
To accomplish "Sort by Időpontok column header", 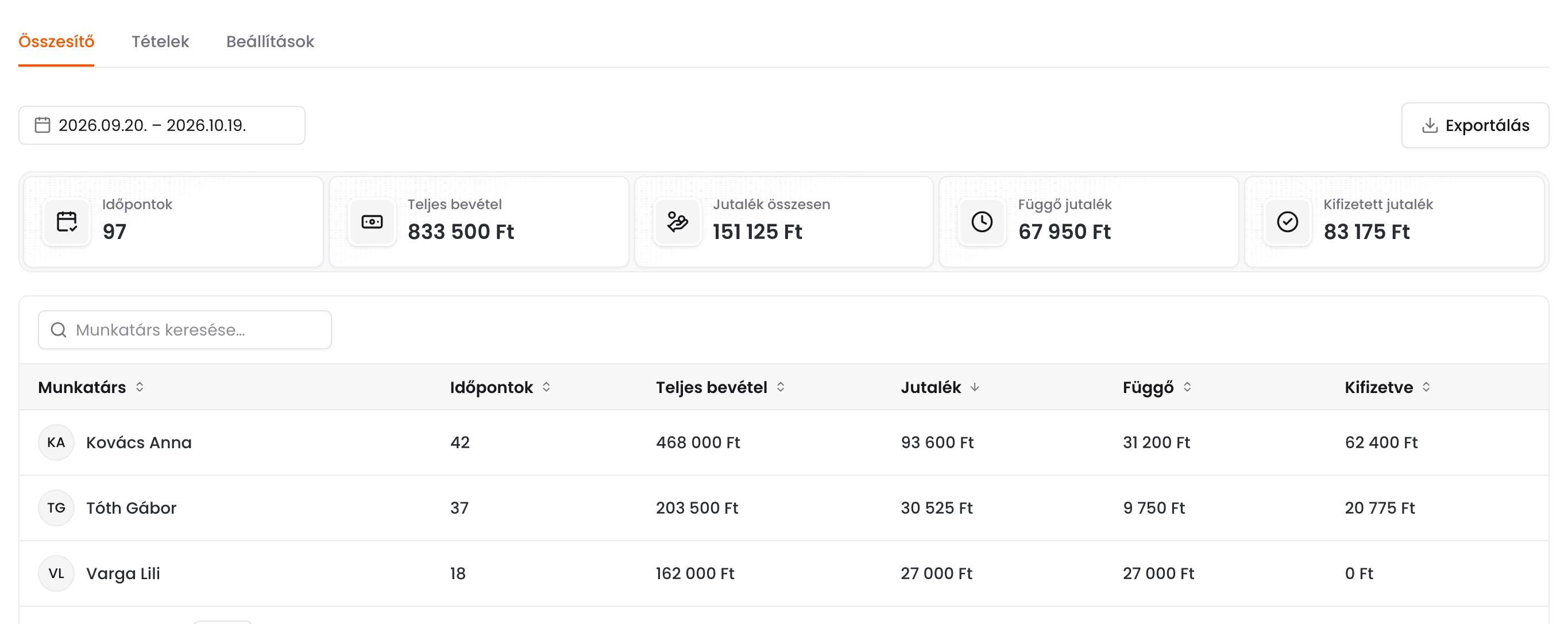I will coord(500,387).
